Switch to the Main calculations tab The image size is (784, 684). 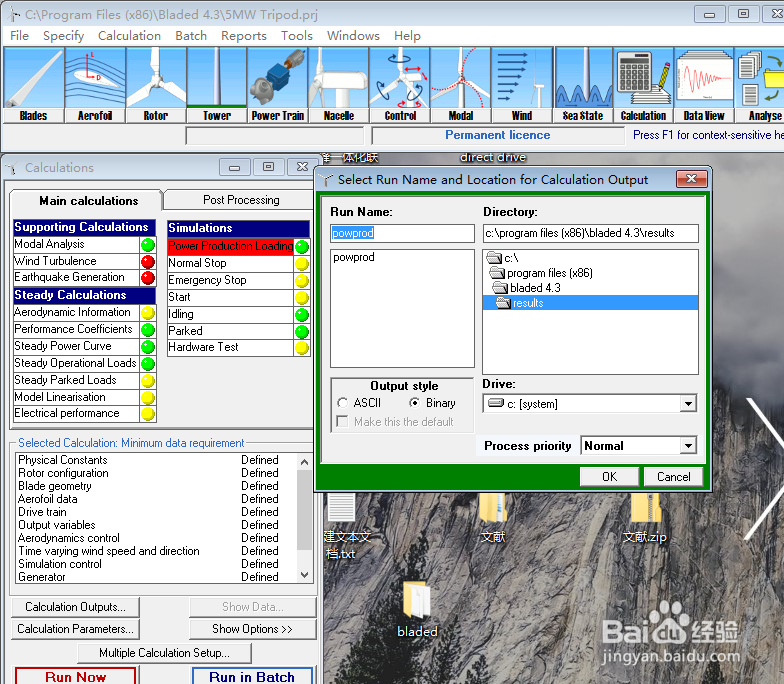tap(88, 201)
